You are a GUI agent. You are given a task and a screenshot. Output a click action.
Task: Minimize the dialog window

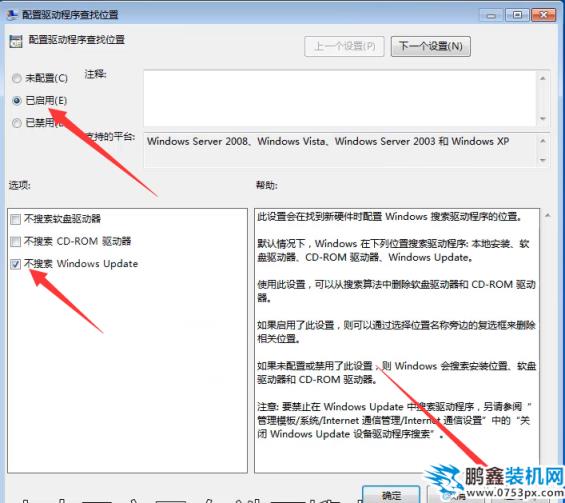(x=491, y=15)
